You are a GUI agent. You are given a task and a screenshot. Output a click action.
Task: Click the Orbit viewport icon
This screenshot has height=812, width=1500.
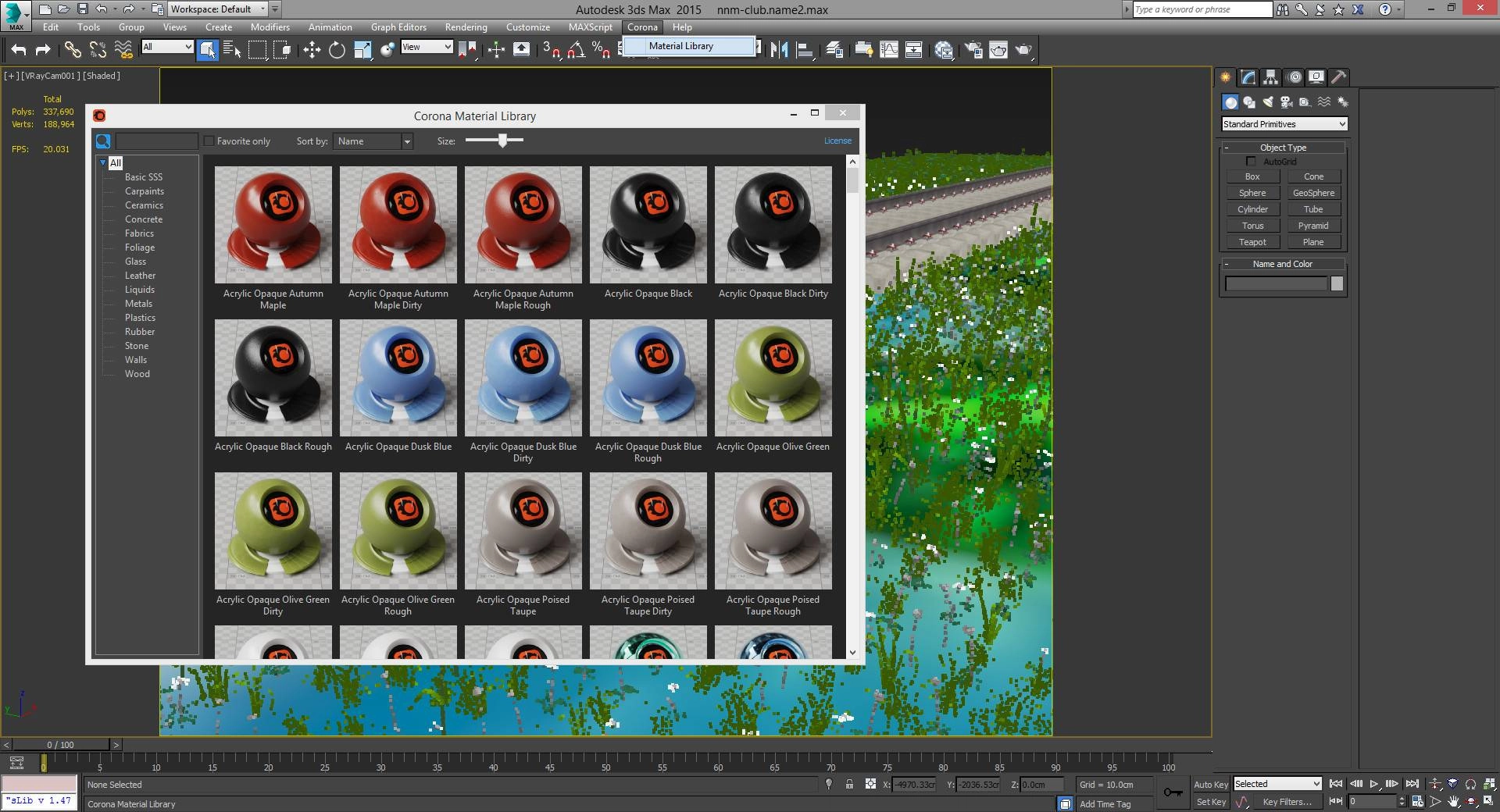[1471, 802]
